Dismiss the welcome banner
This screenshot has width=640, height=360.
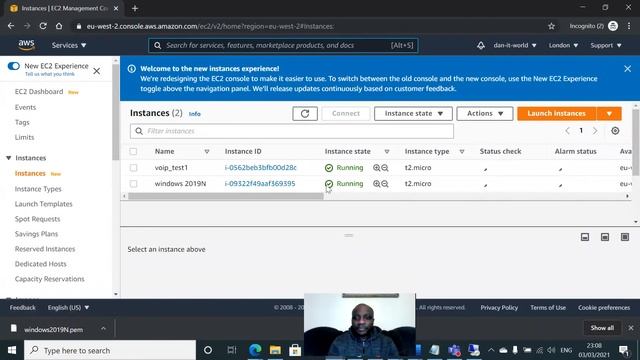pyautogui.click(x=627, y=69)
